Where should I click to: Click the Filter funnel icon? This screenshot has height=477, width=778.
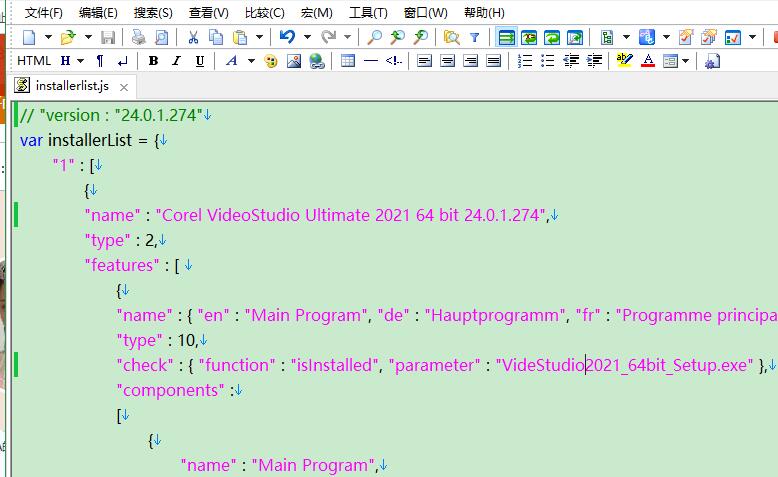[x=475, y=37]
